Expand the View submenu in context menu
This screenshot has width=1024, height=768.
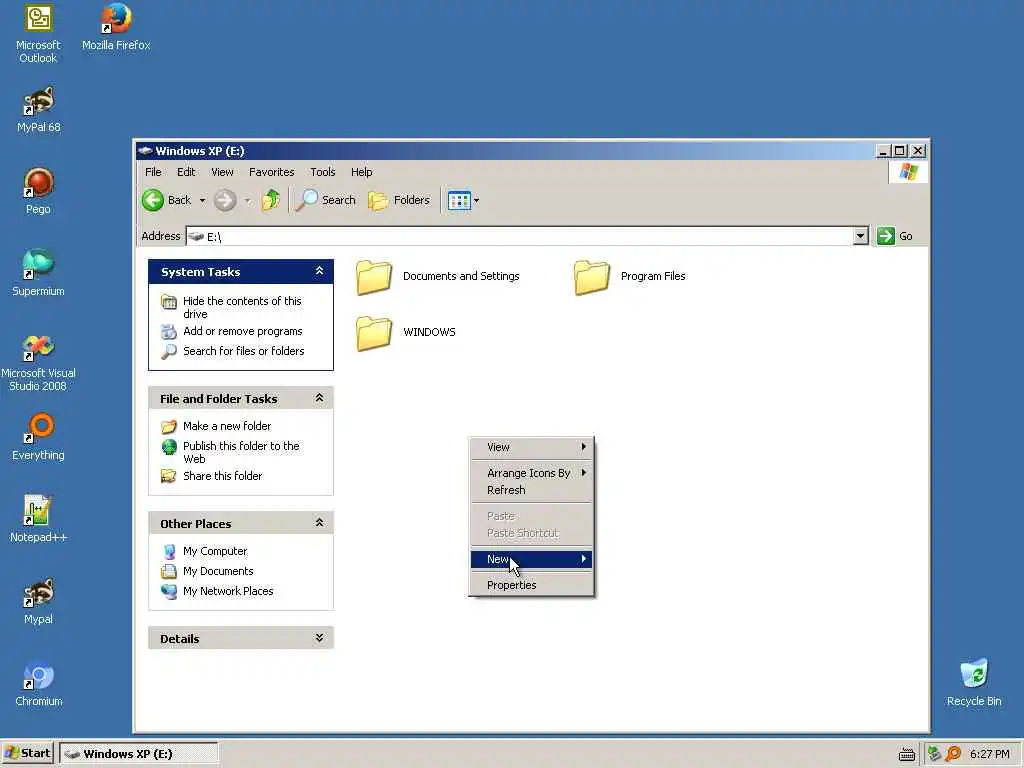pyautogui.click(x=532, y=447)
